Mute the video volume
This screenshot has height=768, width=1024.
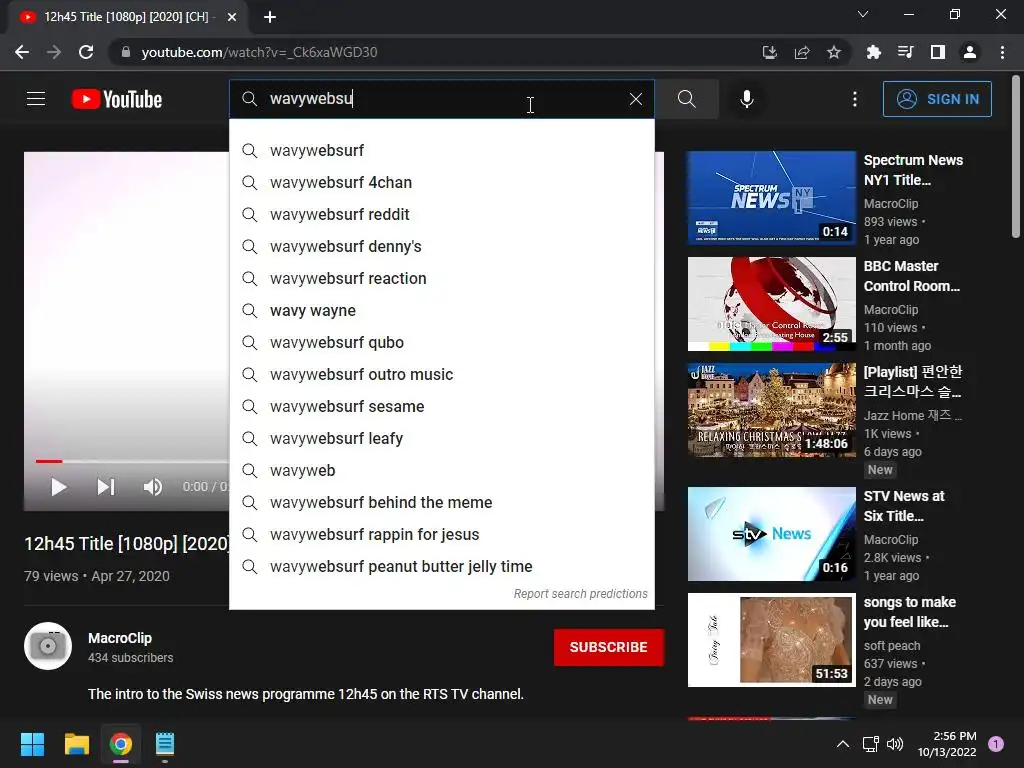point(153,487)
